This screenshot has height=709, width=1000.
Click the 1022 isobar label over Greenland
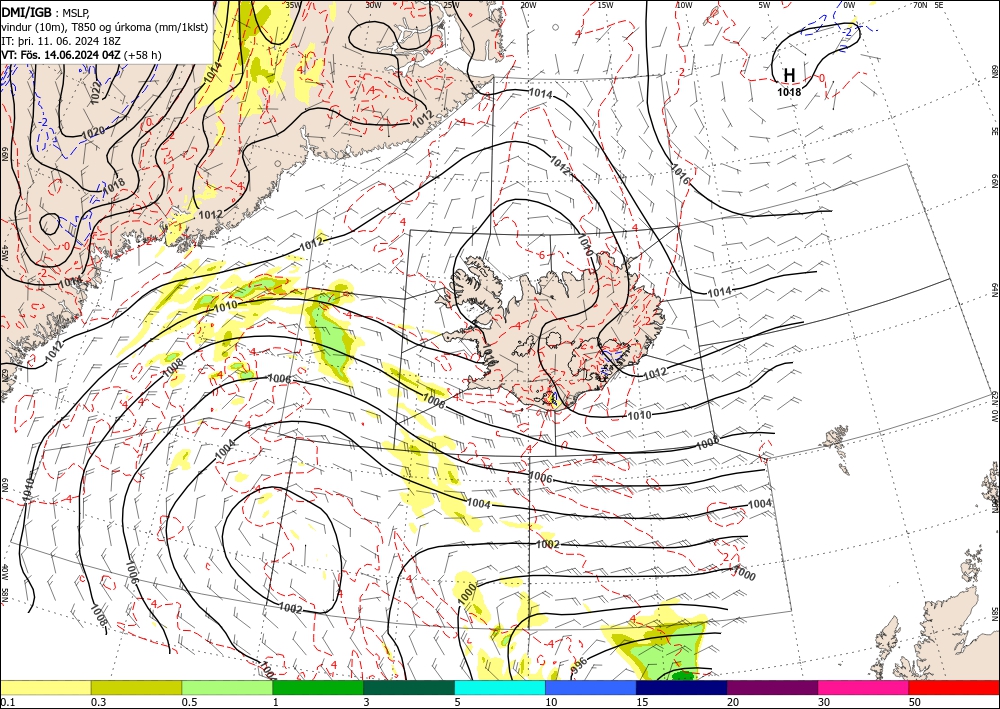pos(96,92)
